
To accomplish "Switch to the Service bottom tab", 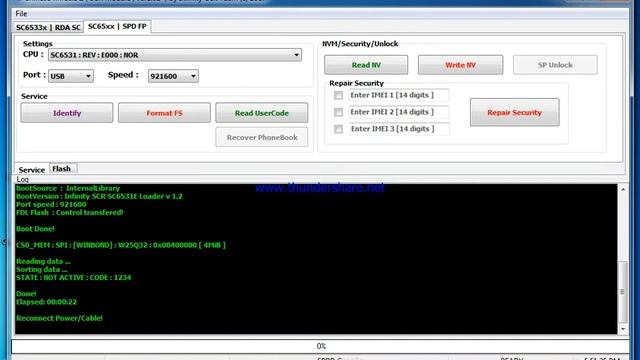I will pos(32,170).
